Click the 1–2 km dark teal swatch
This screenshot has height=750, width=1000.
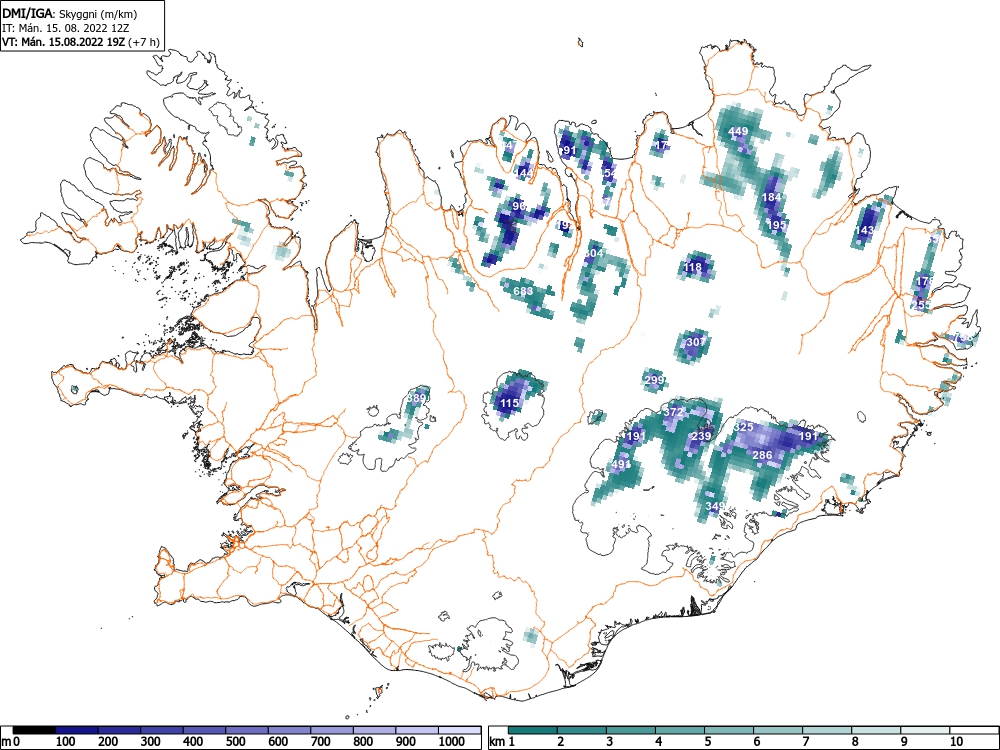[x=533, y=730]
